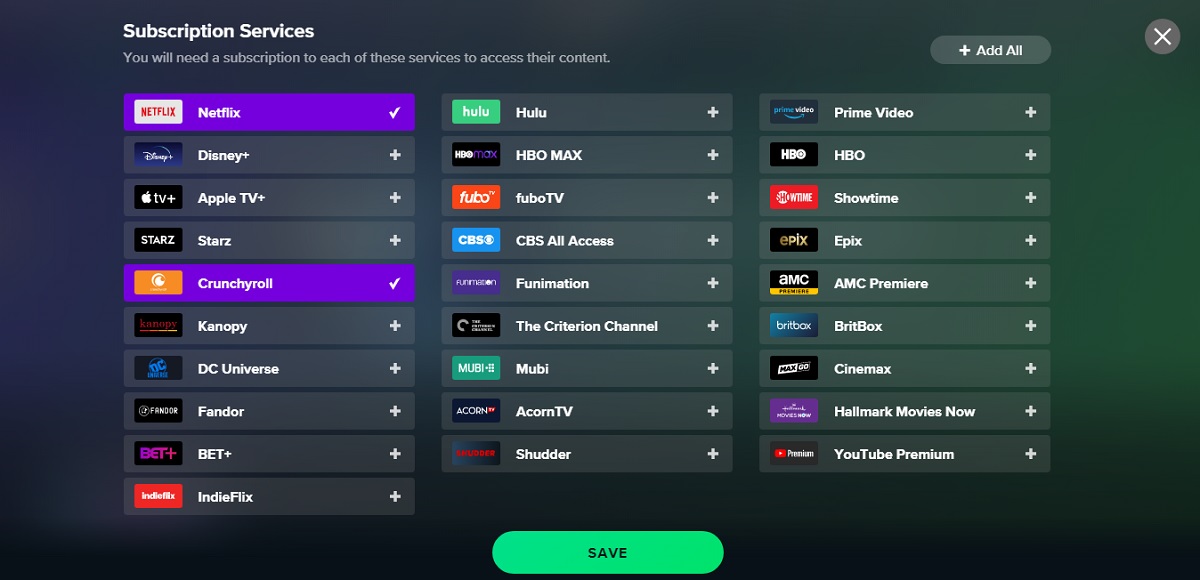Add Starz using its plus icon
1200x580 pixels.
pos(395,241)
